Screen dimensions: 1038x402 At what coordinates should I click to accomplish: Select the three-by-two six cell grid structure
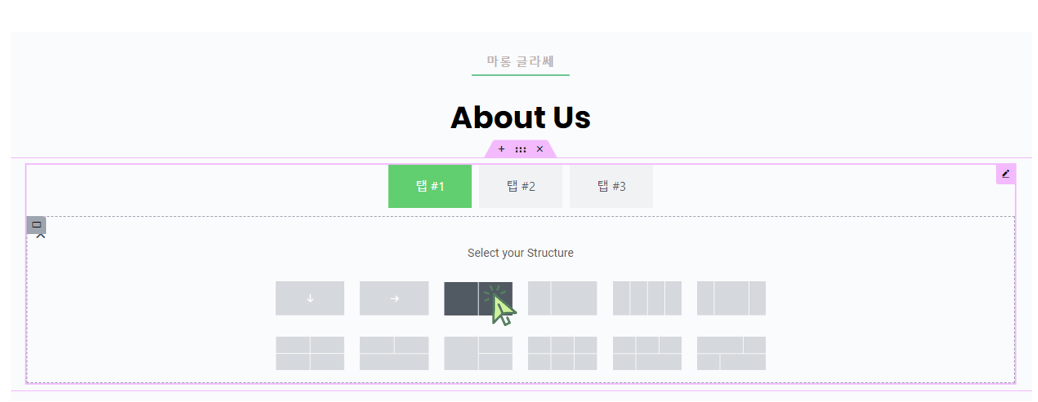[x=562, y=354]
